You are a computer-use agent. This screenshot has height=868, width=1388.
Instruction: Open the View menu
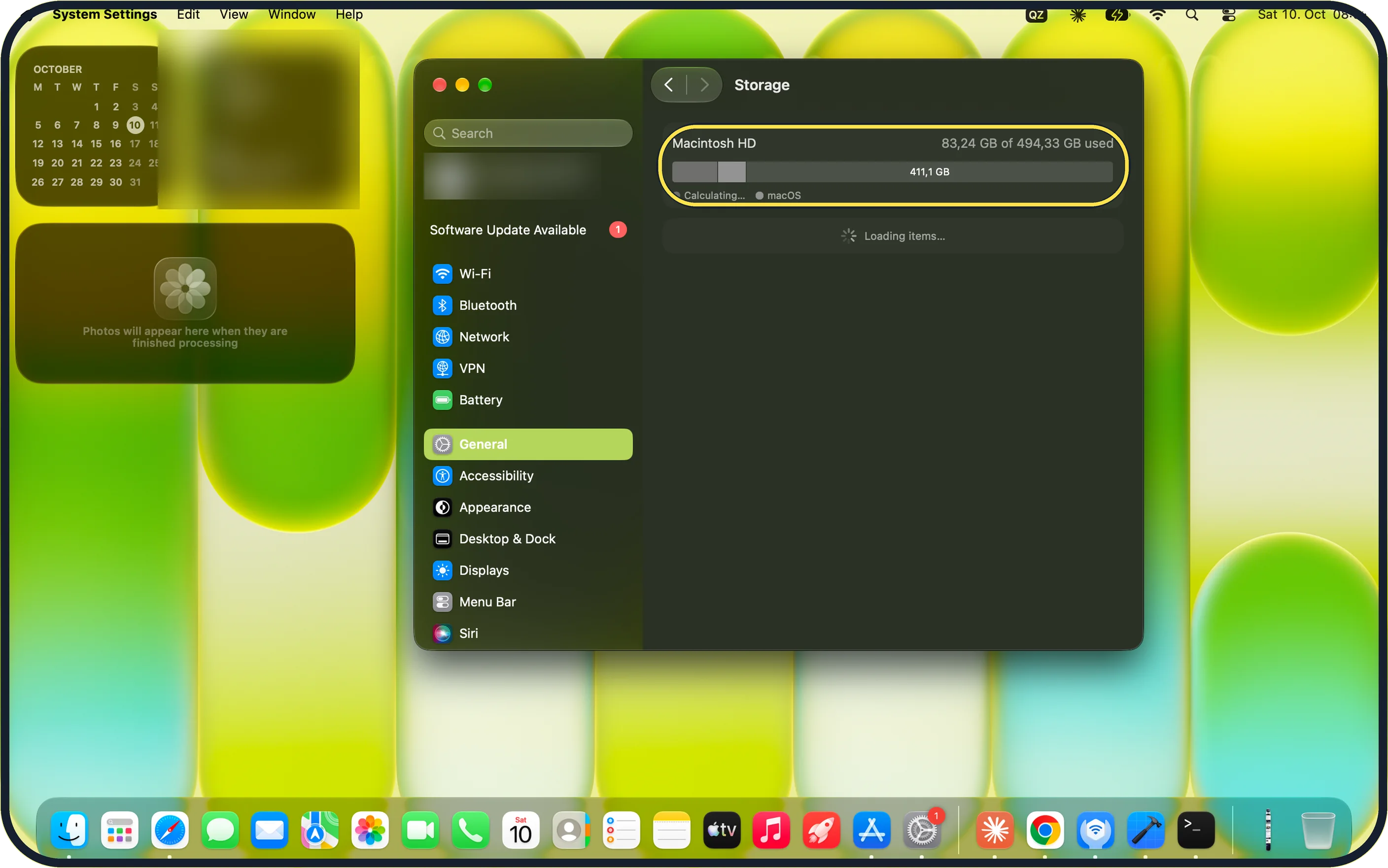pyautogui.click(x=233, y=14)
